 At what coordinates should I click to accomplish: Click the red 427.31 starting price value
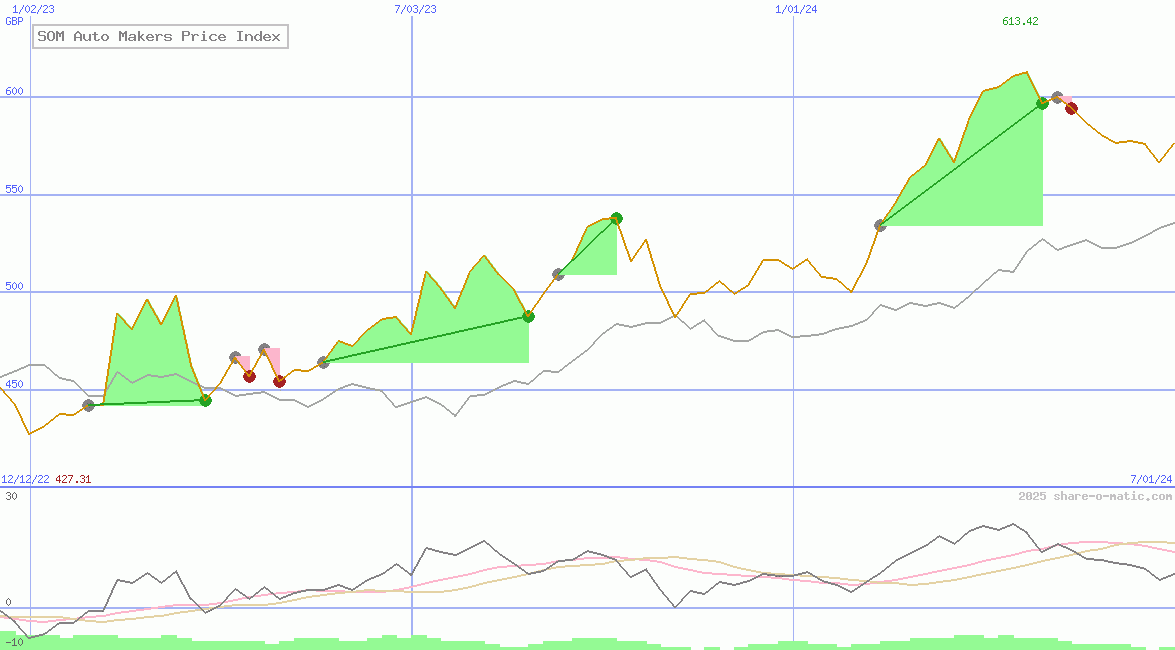coord(72,479)
